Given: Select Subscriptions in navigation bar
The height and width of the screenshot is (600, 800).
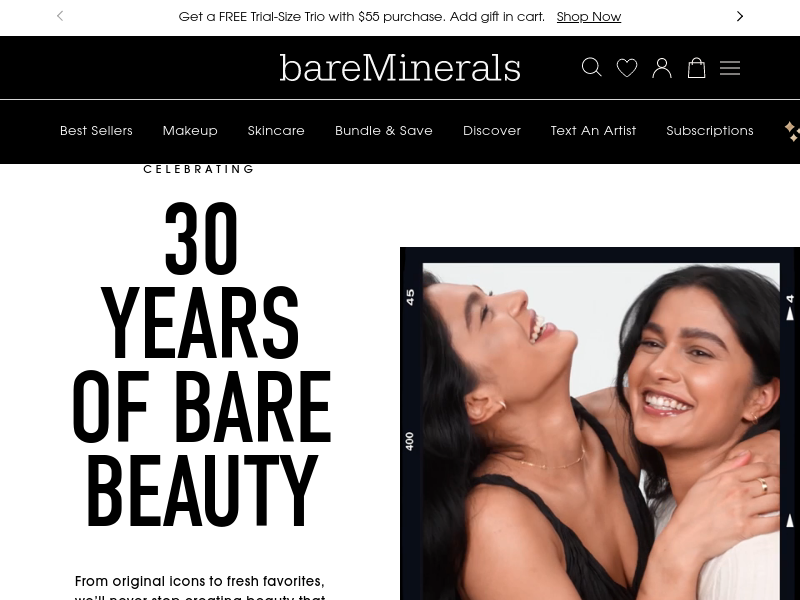Looking at the screenshot, I should pyautogui.click(x=710, y=131).
